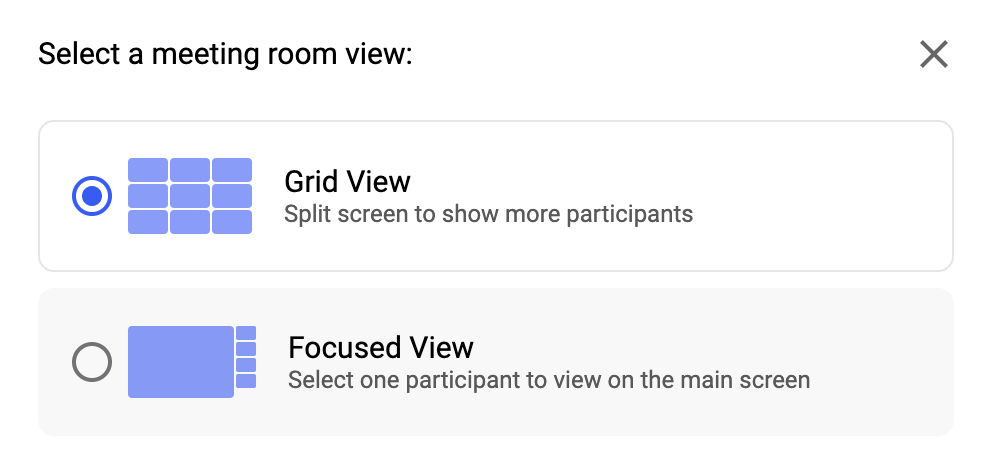
Task: Click "Select one participant to view" description
Action: pyautogui.click(x=548, y=380)
